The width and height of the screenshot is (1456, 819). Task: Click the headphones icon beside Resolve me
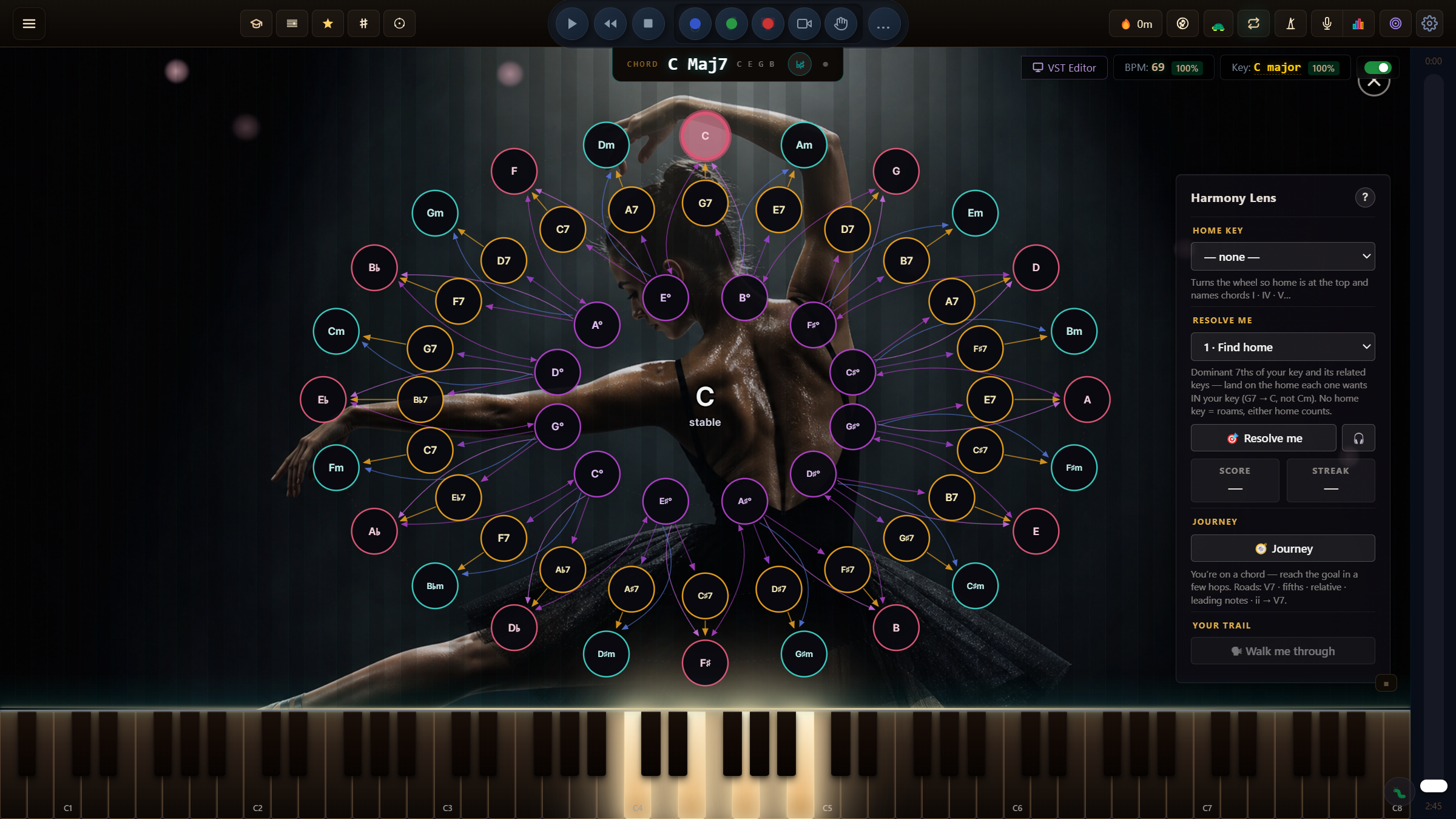click(x=1358, y=438)
